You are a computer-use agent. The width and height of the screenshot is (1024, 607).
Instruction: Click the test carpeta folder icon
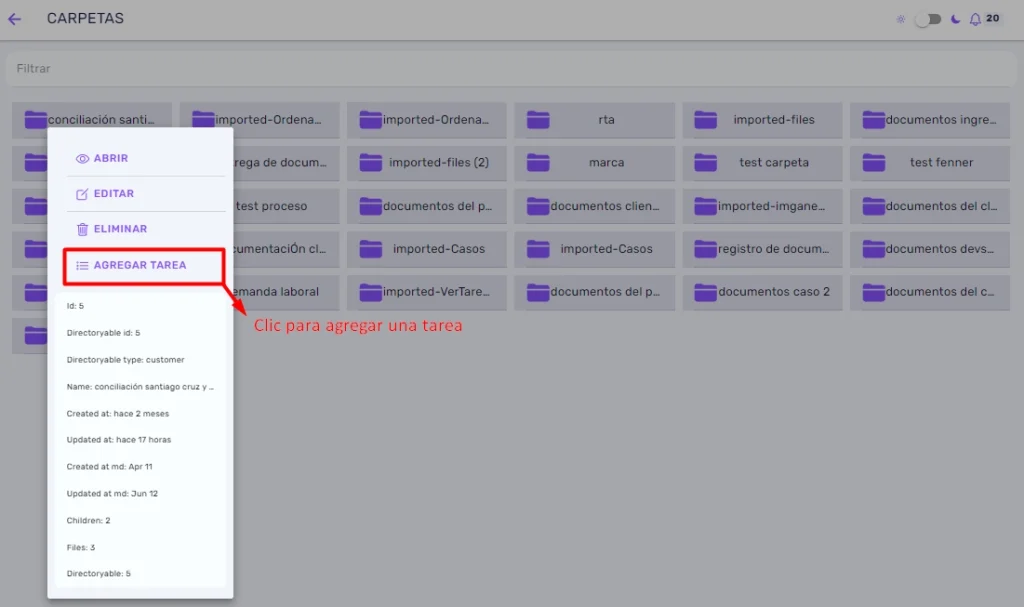(705, 162)
